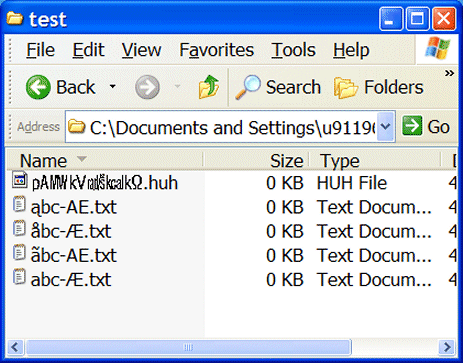Click the notepad icon of åbc-Æ.txt
Image resolution: width=463 pixels, height=363 pixels.
(x=19, y=228)
